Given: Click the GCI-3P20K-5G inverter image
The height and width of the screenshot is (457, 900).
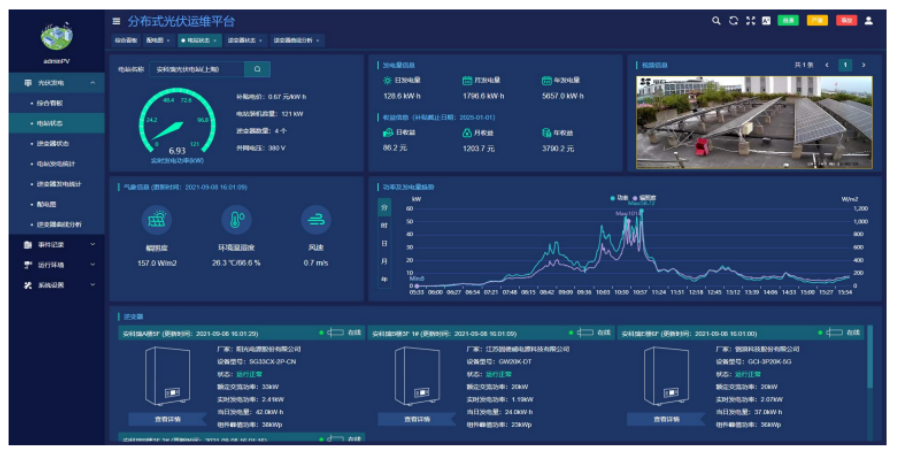Looking at the screenshot, I should pos(666,375).
